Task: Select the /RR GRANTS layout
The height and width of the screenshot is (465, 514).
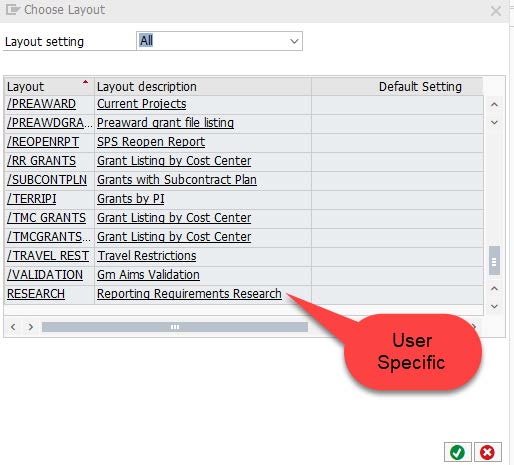Action: 41,161
